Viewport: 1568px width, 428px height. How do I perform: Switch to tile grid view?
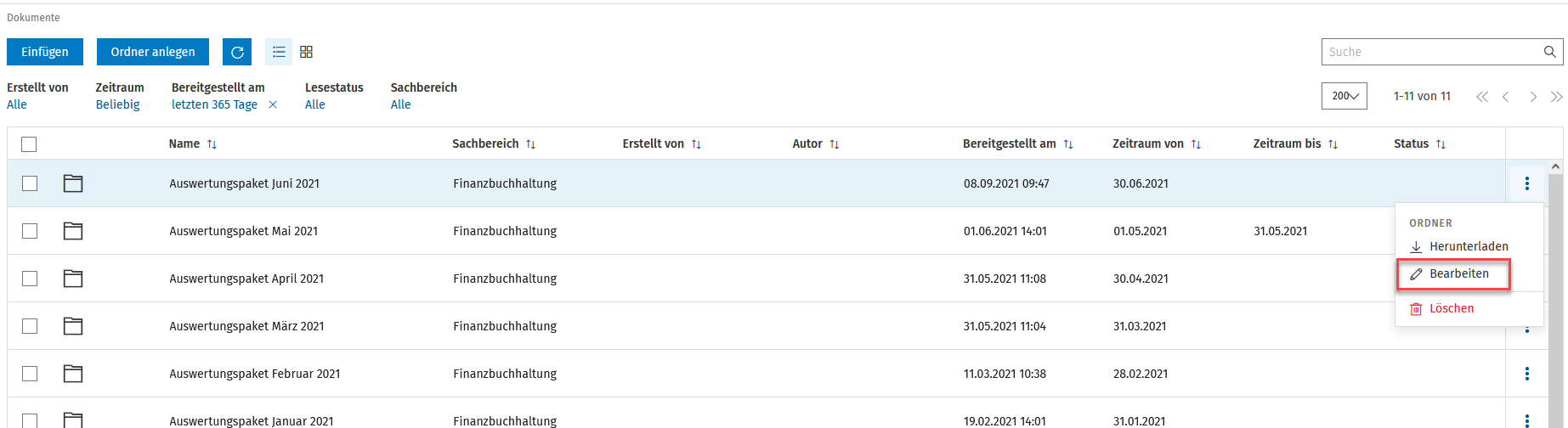point(307,52)
